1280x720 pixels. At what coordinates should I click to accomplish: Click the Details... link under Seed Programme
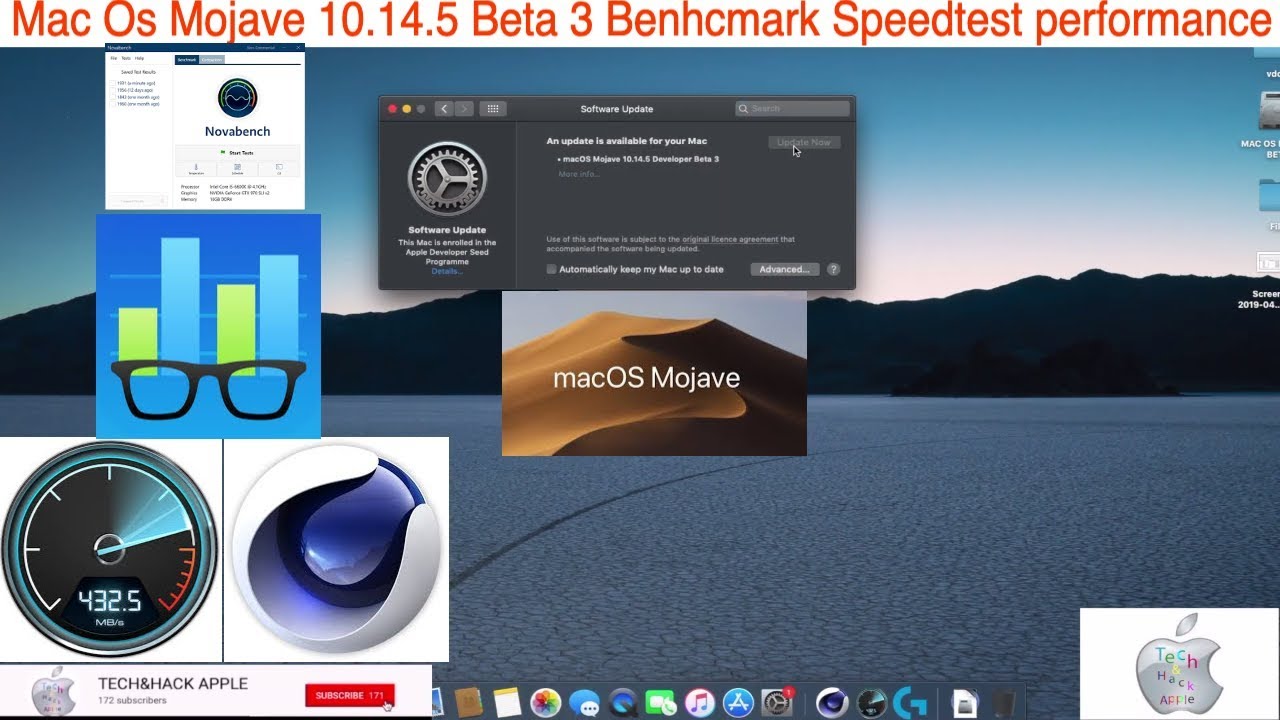coord(447,272)
